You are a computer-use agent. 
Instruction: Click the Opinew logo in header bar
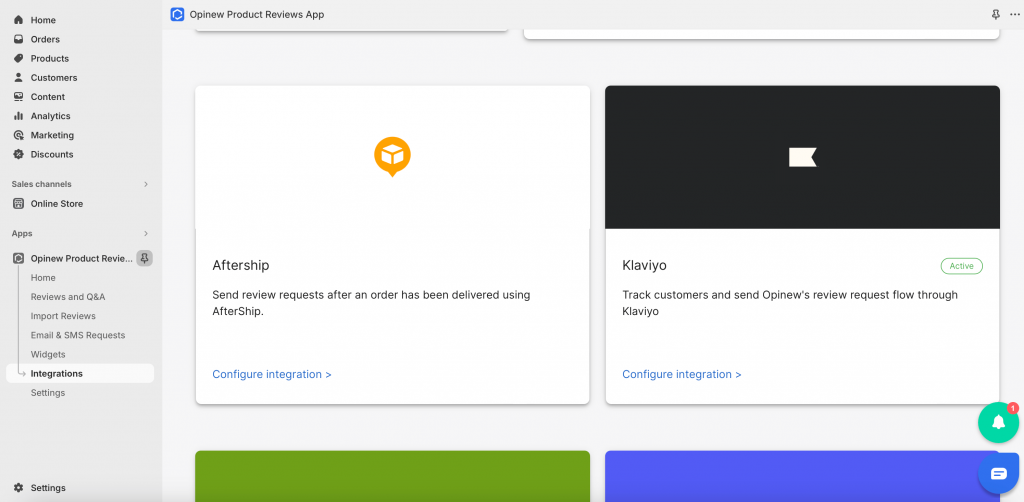[x=177, y=14]
